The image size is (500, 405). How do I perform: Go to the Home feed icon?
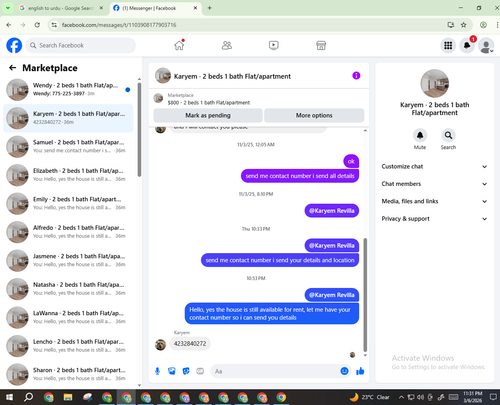pos(179,45)
